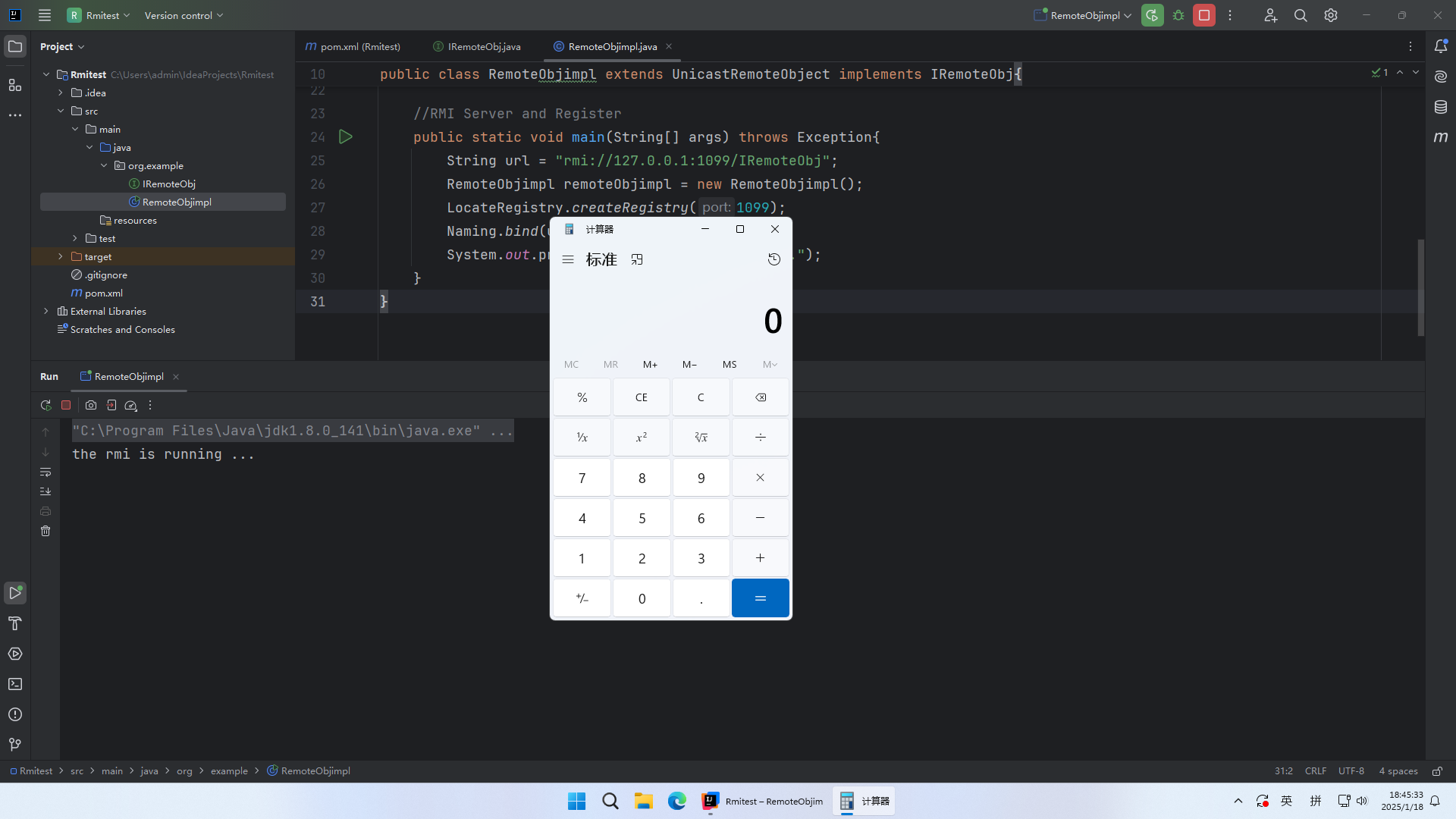Click the run gutter arrow at line 24
Screen dimensions: 1456x819
[346, 137]
